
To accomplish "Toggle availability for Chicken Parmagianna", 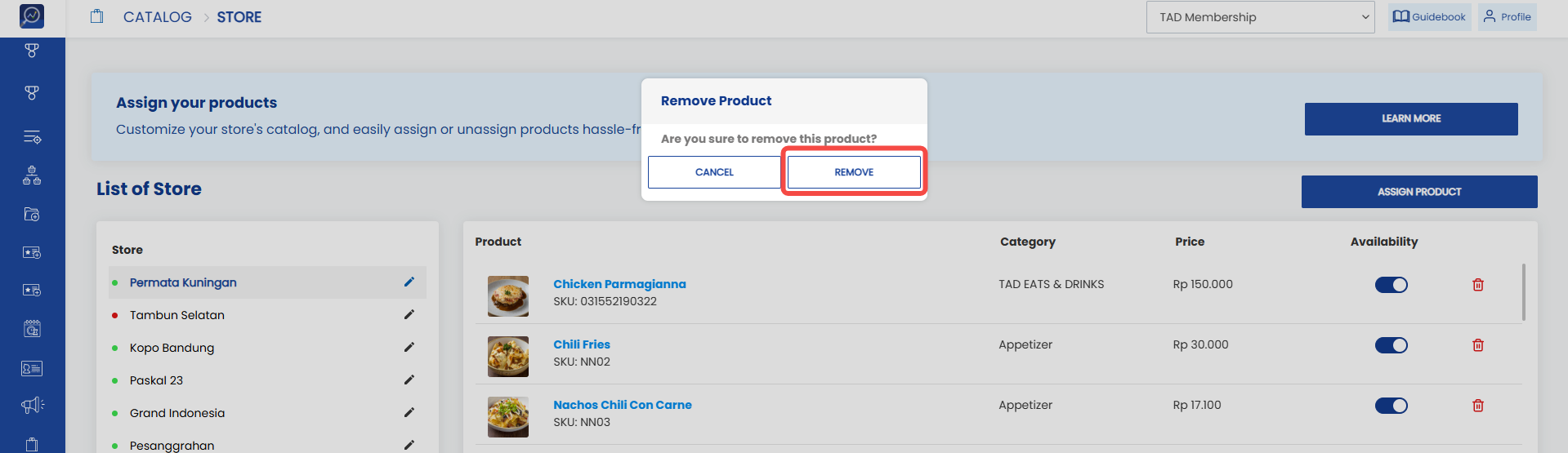I will point(1391,285).
